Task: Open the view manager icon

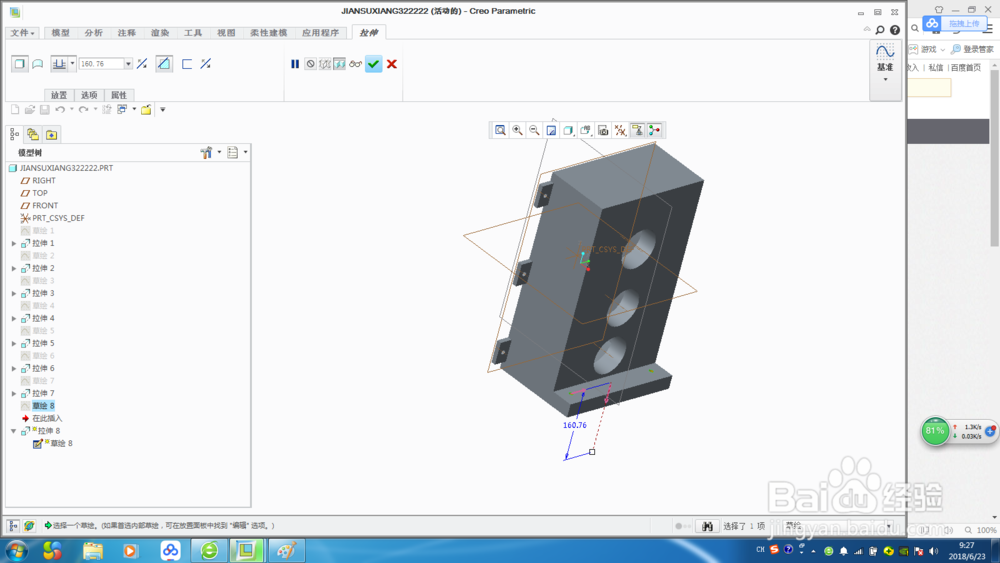Action: pyautogui.click(x=603, y=130)
